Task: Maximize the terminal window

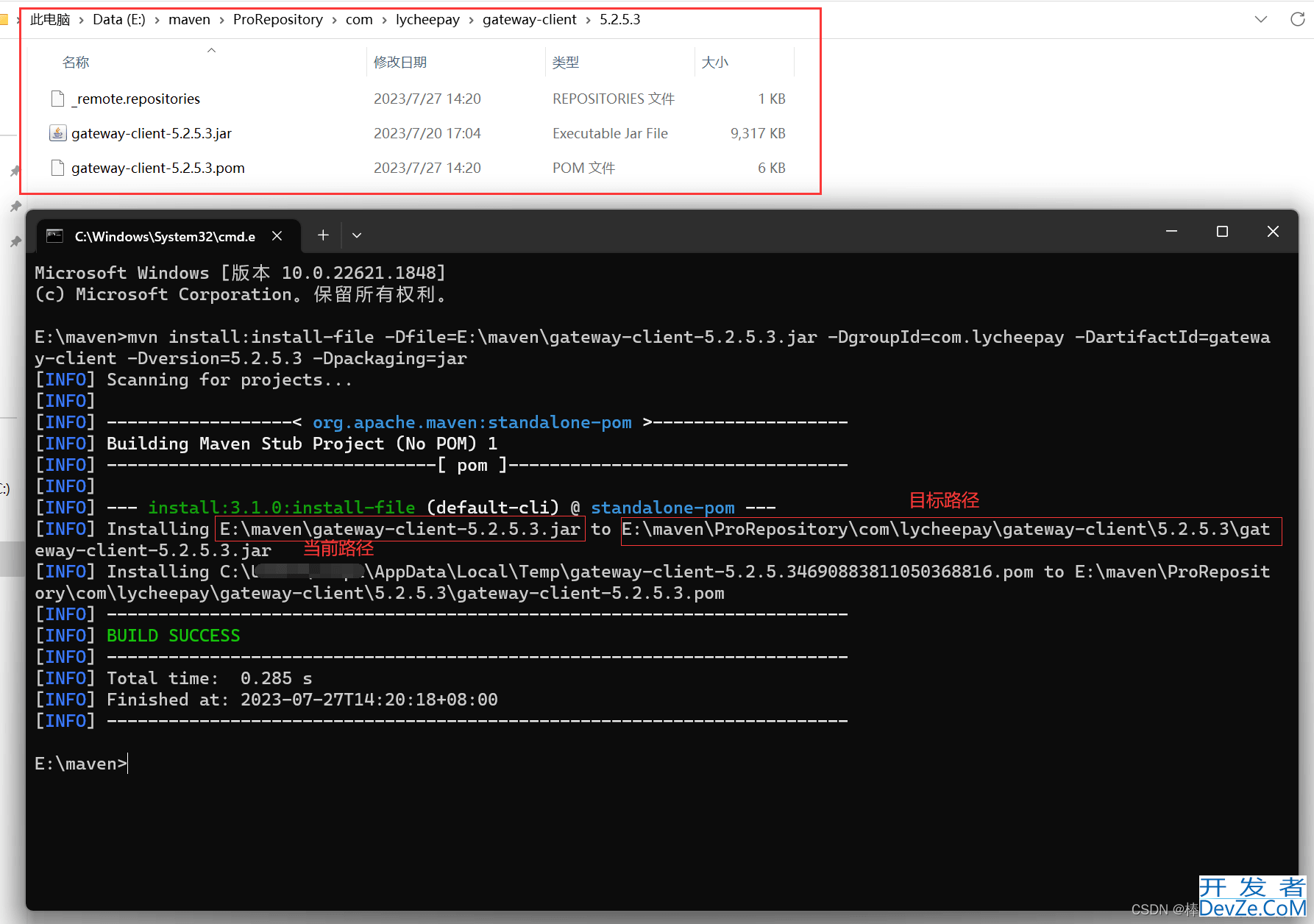Action: click(1222, 232)
